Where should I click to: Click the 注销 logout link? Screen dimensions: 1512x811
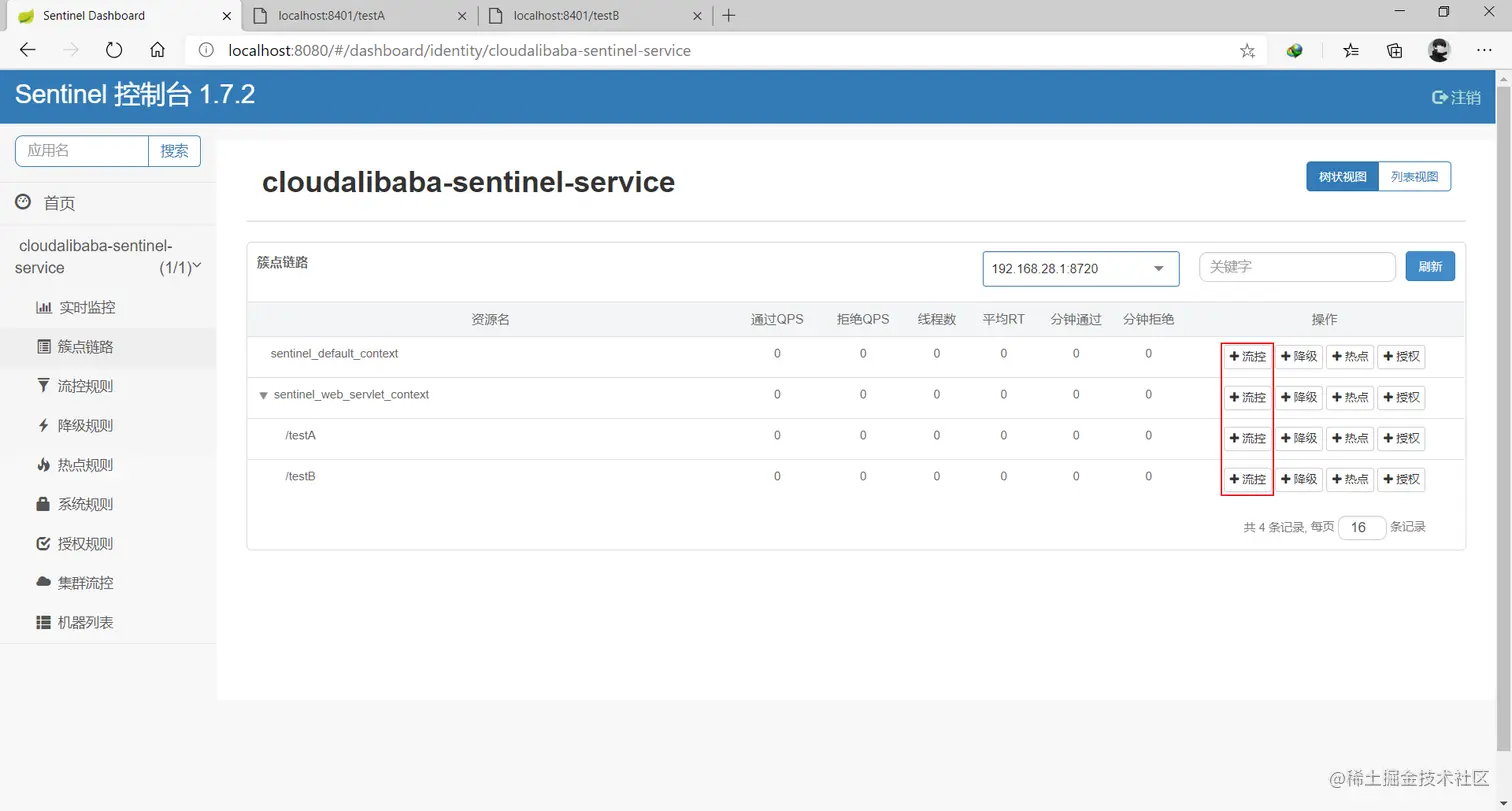pyautogui.click(x=1457, y=97)
